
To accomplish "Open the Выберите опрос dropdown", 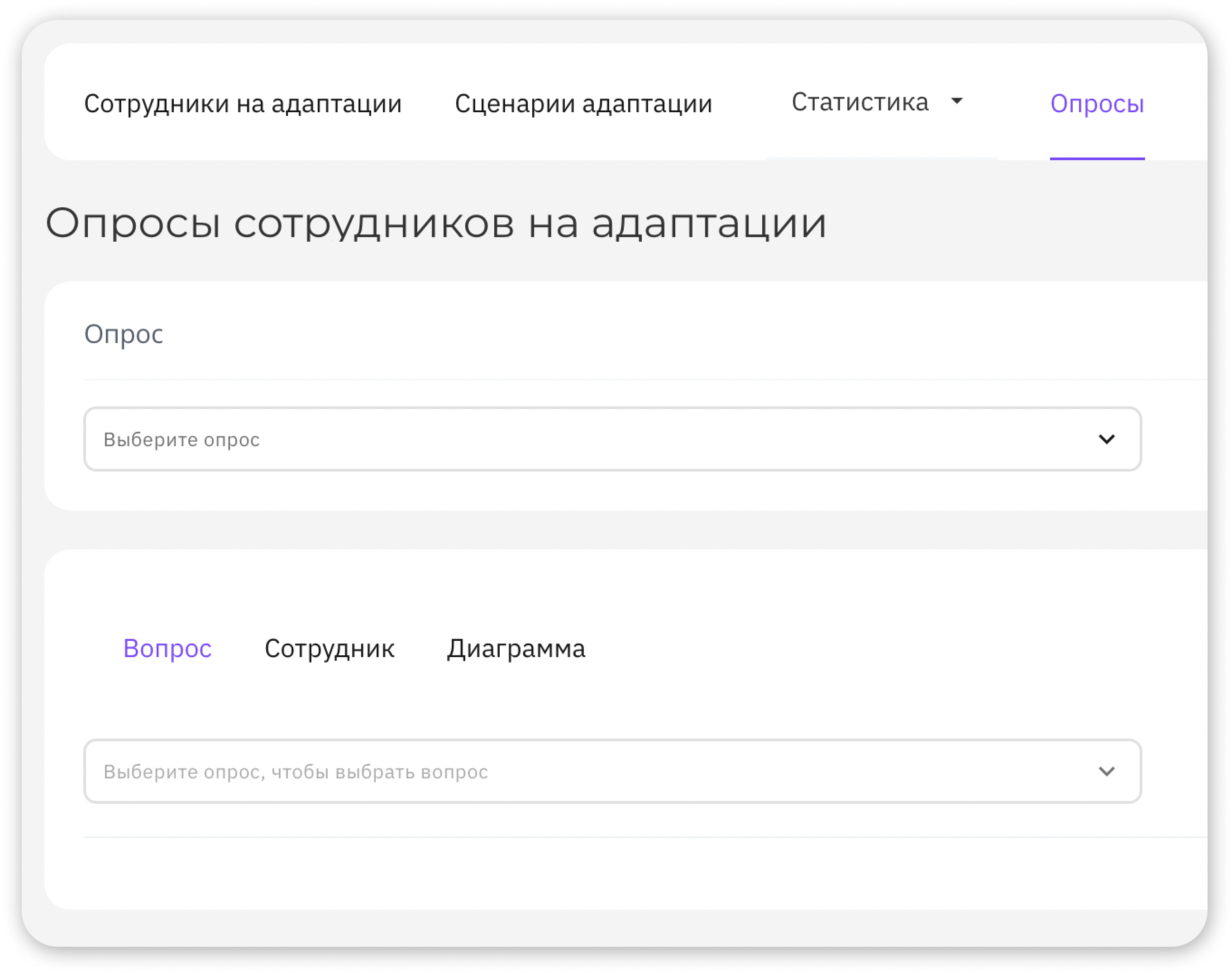I will pos(613,439).
